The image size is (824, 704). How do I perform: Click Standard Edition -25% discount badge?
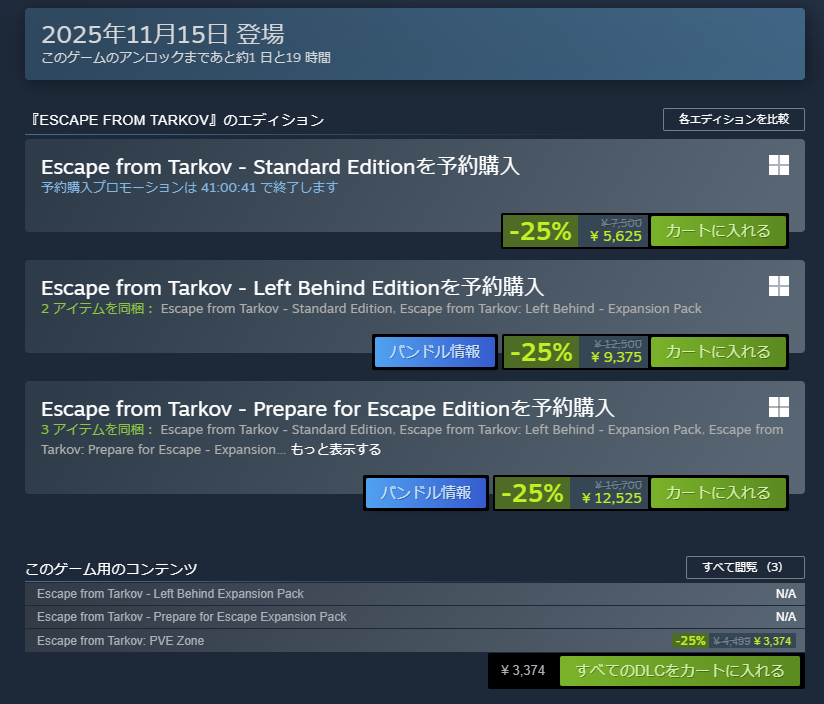coord(540,231)
